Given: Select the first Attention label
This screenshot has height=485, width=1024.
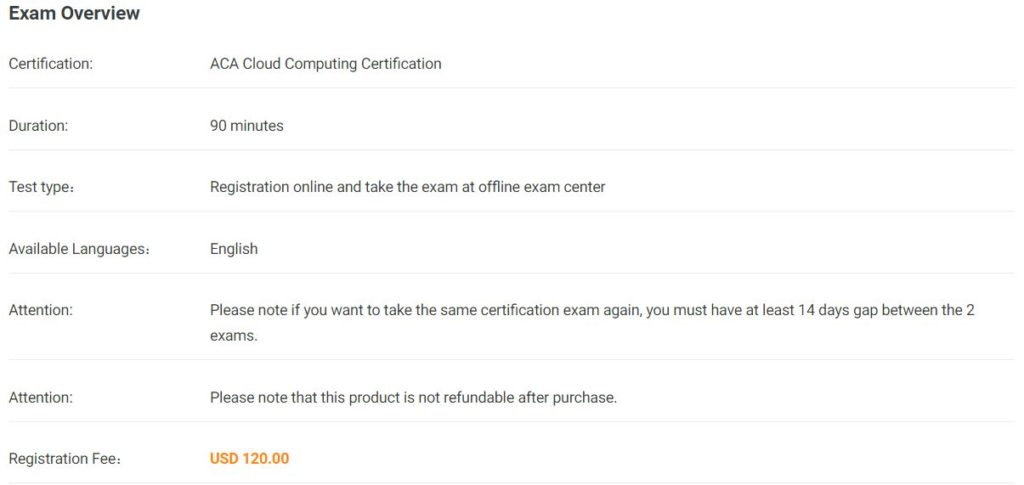Looking at the screenshot, I should click(40, 311).
